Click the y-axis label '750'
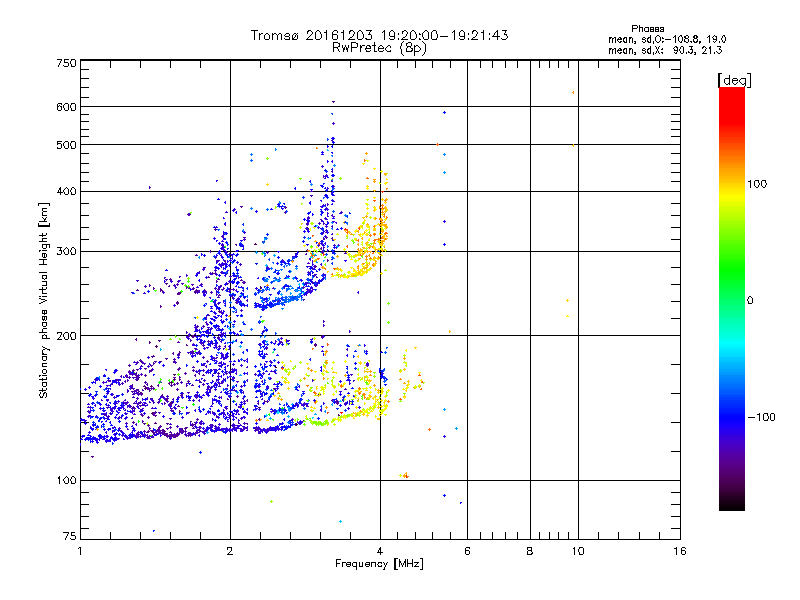The height and width of the screenshot is (600, 800). [66, 63]
